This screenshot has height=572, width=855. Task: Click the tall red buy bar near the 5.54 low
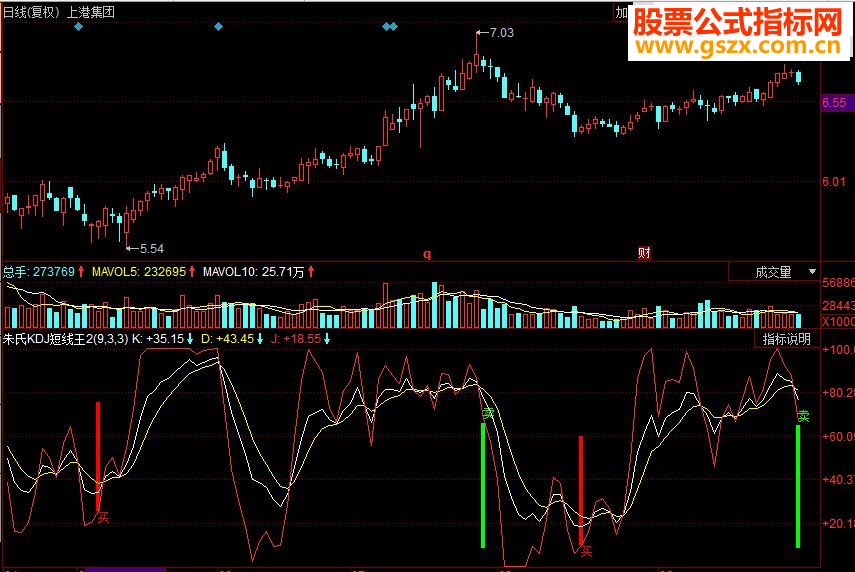tap(98, 457)
